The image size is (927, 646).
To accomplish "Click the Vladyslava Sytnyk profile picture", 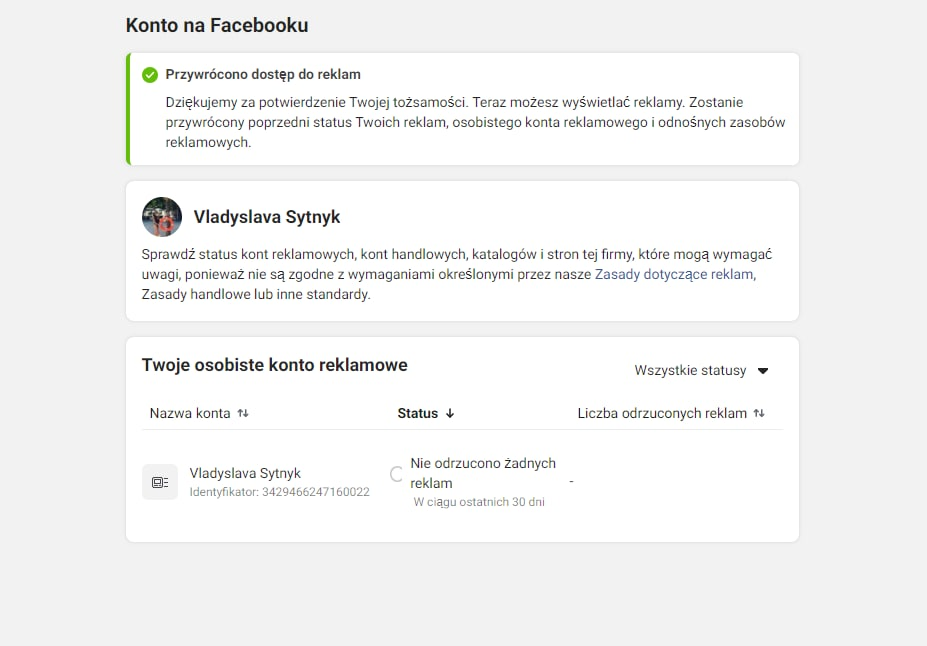I will tap(162, 217).
